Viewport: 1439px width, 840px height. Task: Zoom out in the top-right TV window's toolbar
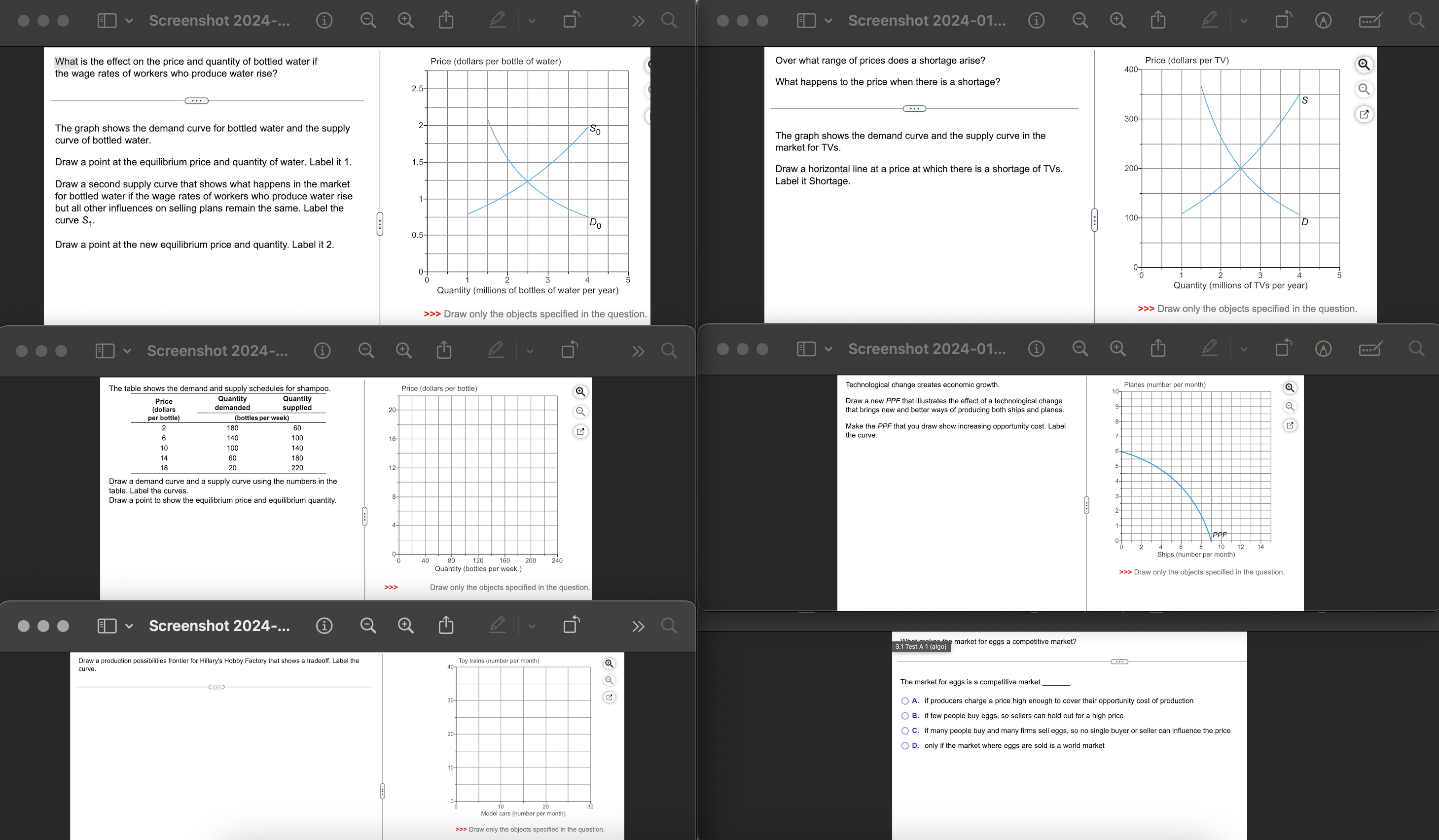click(1079, 21)
